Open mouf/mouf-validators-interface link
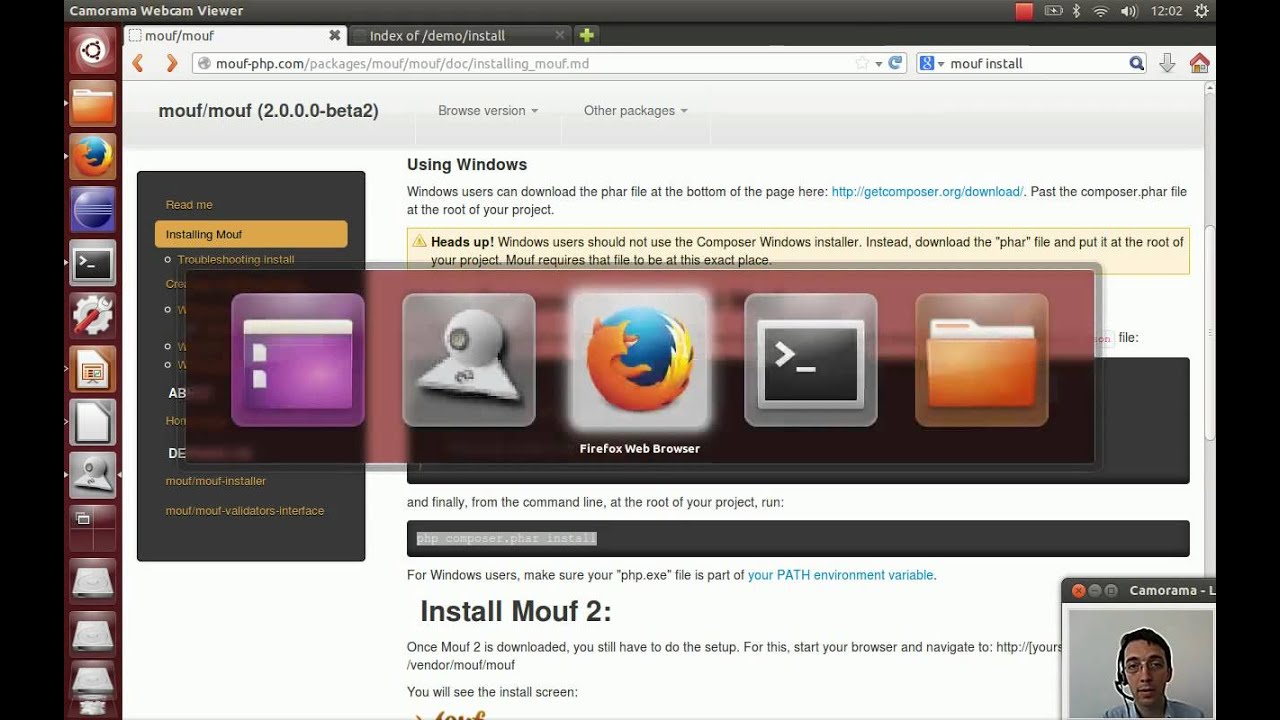 (245, 511)
